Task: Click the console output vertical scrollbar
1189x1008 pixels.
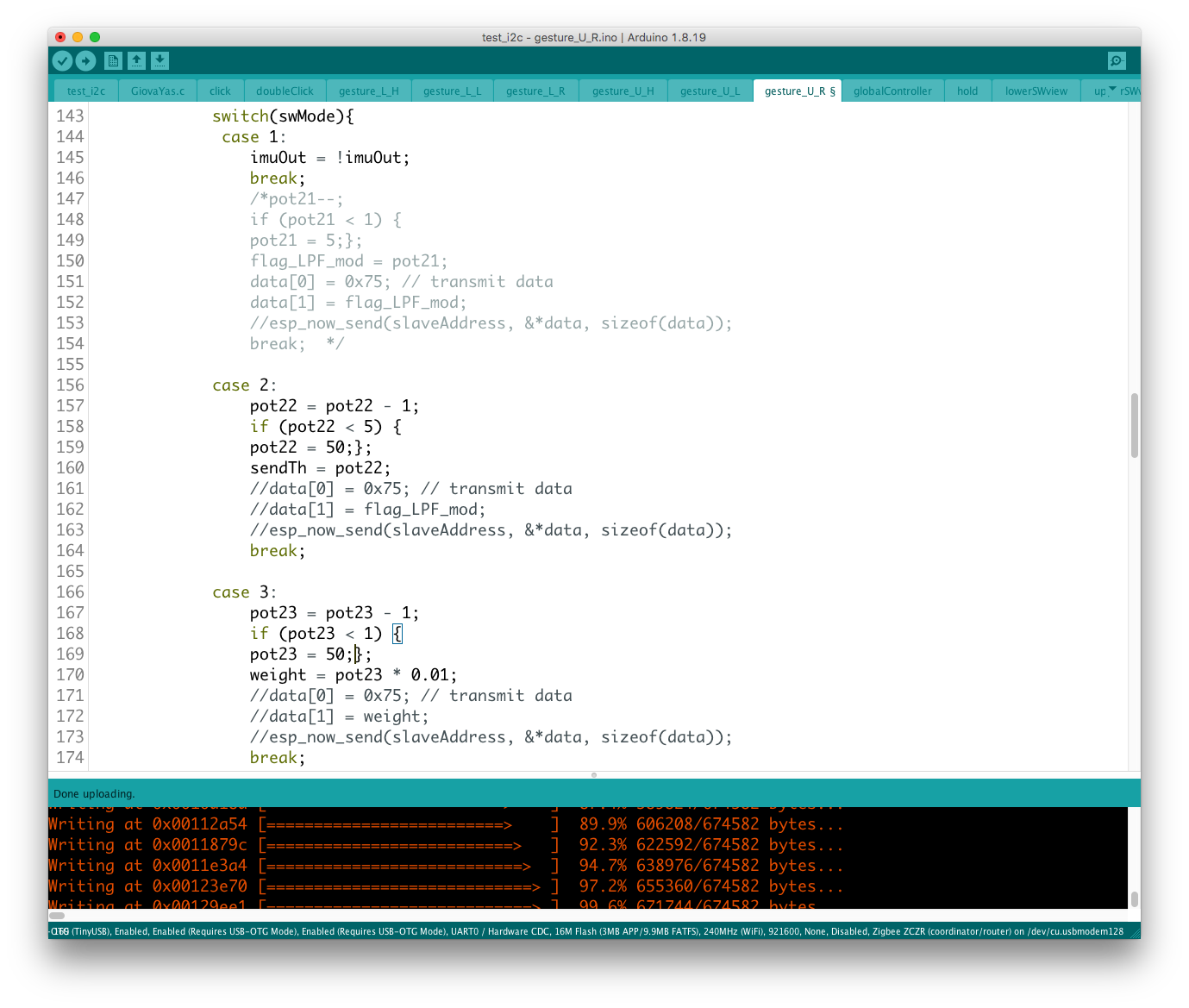Action: pyautogui.click(x=1134, y=898)
